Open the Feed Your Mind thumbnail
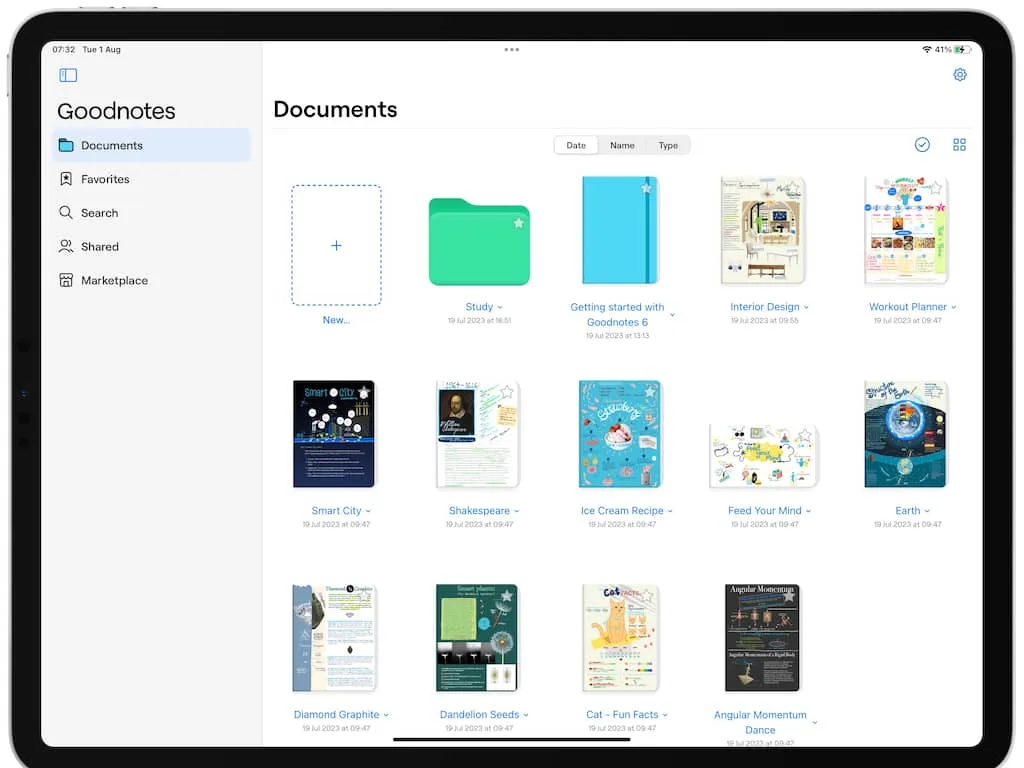 click(763, 455)
